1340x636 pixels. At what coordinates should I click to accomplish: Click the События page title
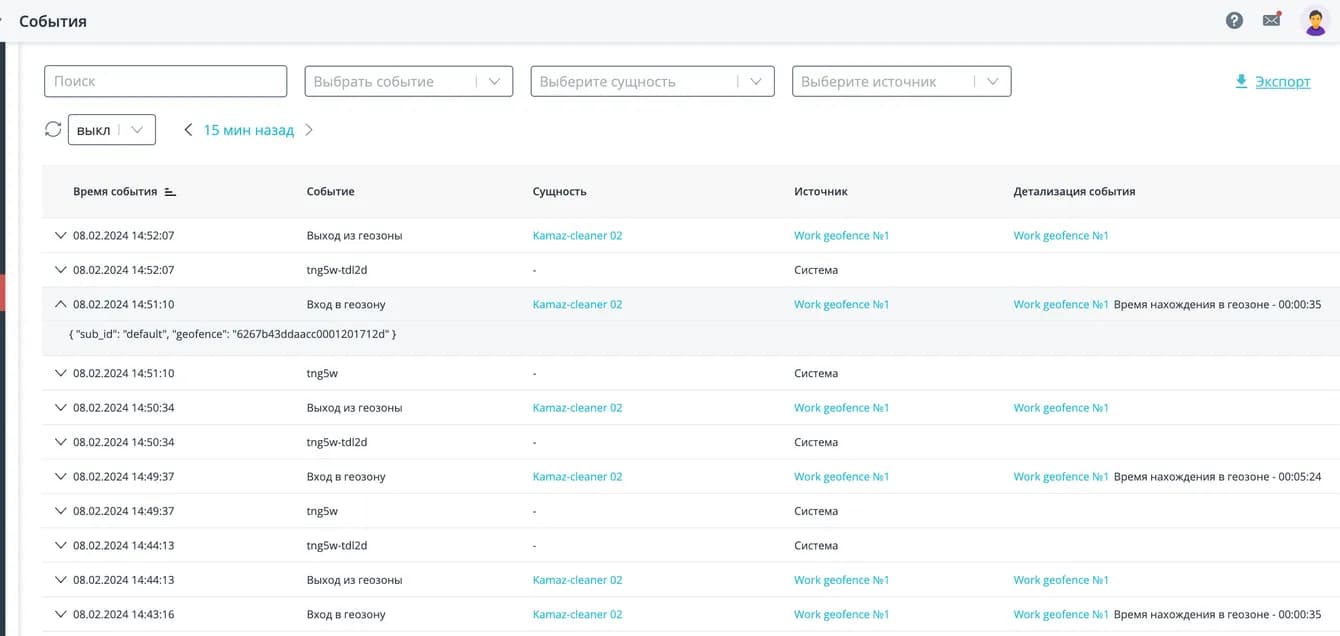click(x=53, y=20)
